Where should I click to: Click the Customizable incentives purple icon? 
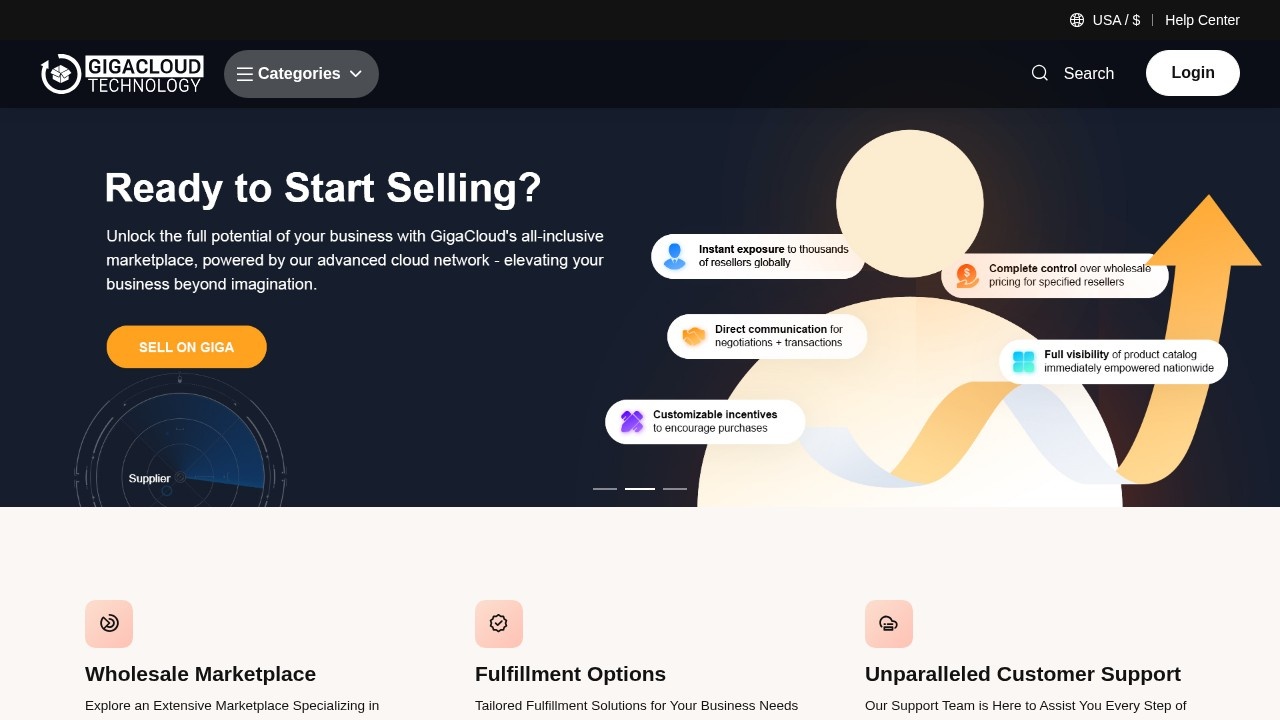[x=632, y=421]
